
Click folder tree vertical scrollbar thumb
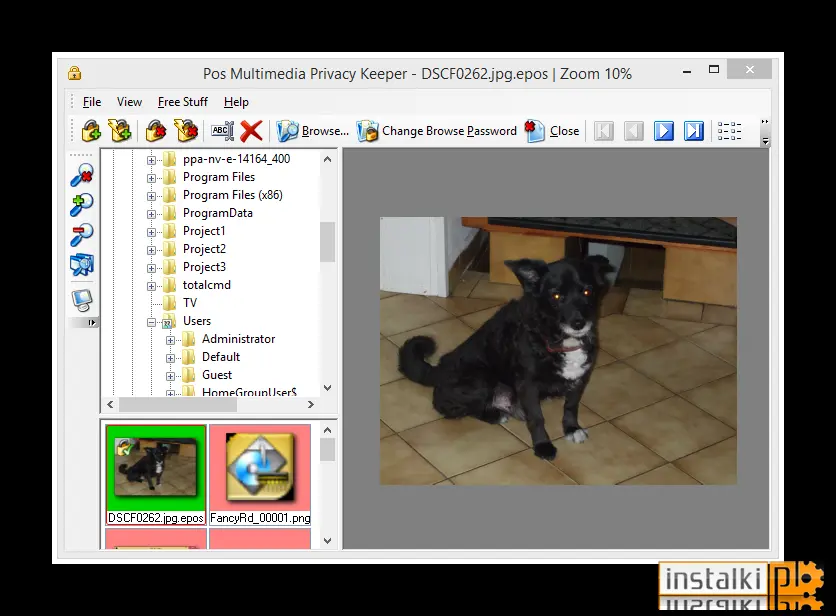click(327, 242)
